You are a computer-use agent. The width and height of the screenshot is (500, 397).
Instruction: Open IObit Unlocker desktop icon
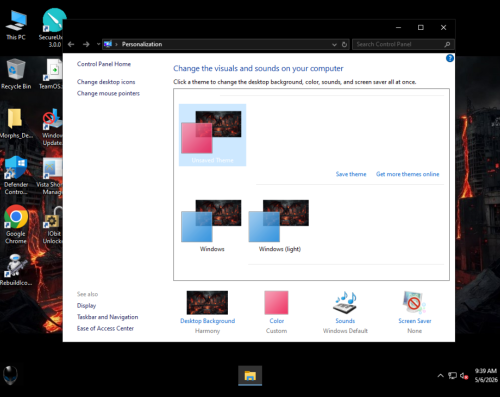pos(53,225)
